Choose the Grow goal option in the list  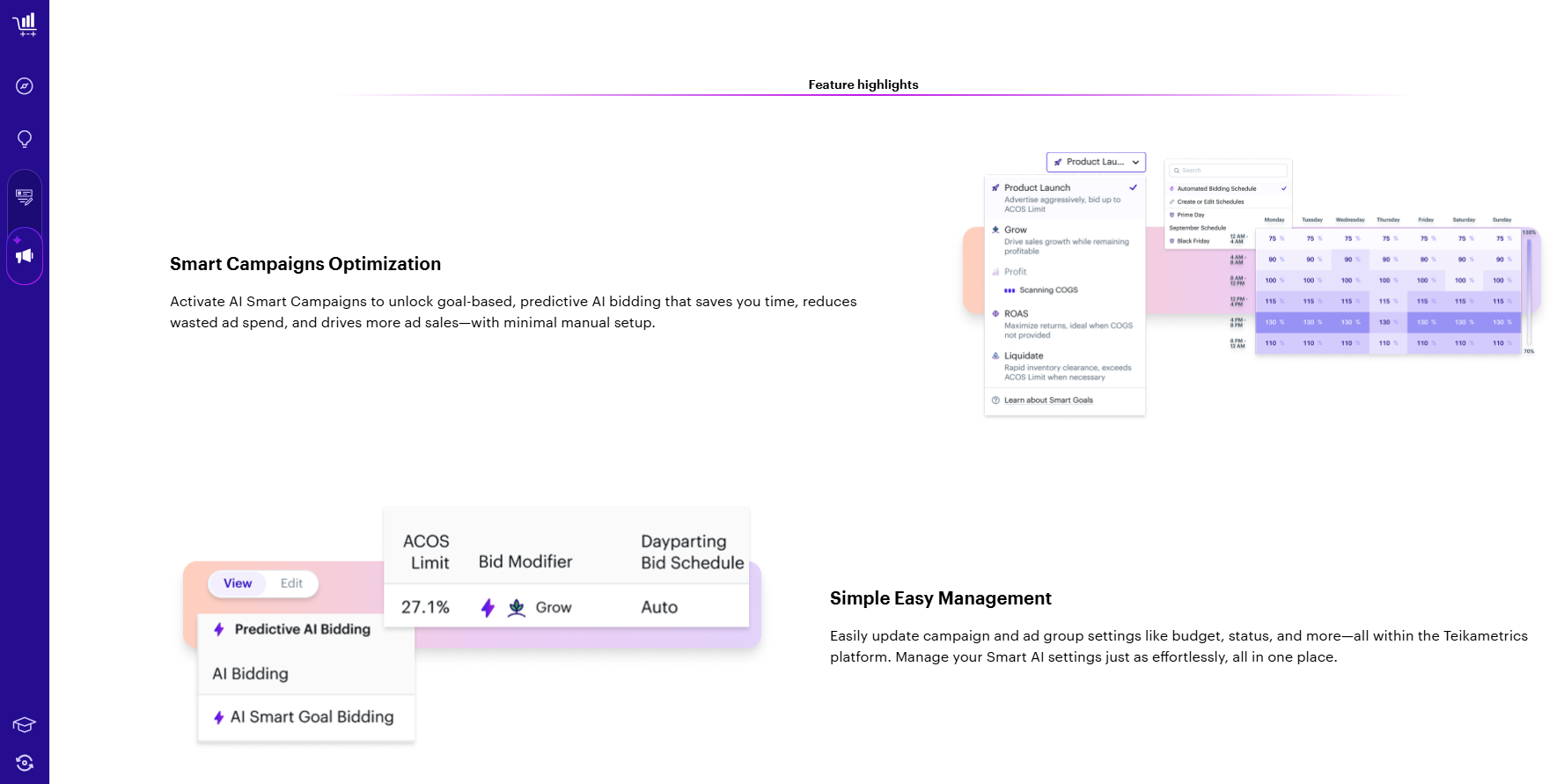tap(1065, 240)
